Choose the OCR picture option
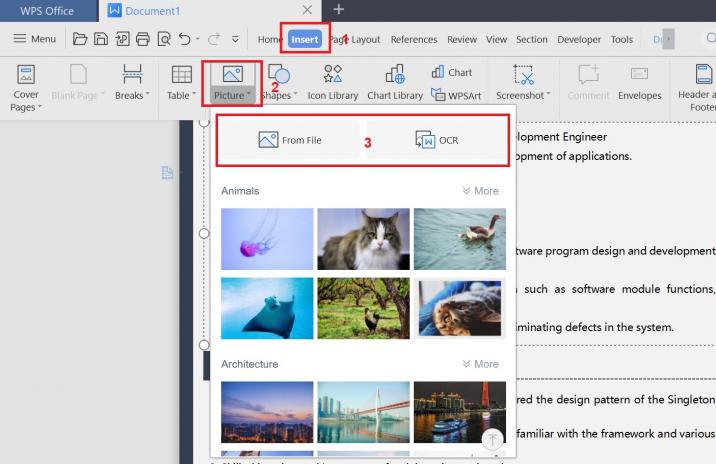This screenshot has width=716, height=464. (437, 140)
